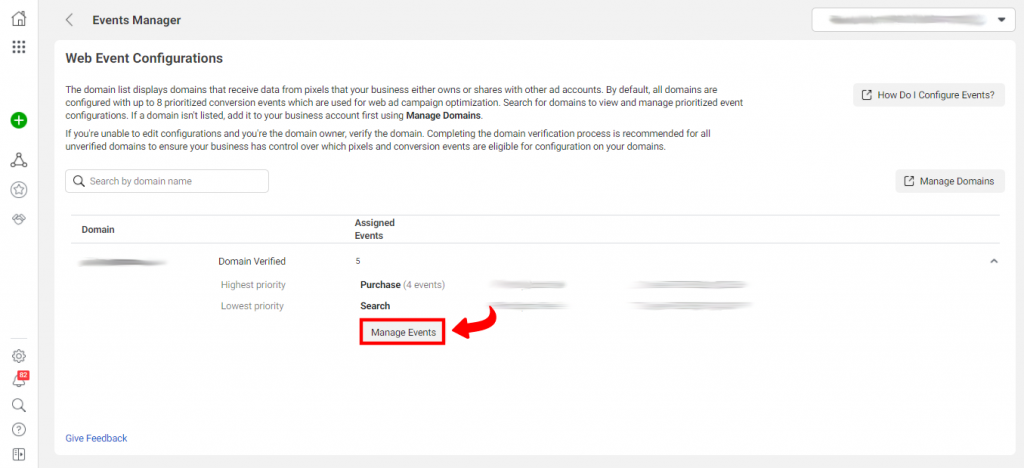This screenshot has width=1024, height=468.
Task: Go back with the Events Manager arrow
Action: (x=69, y=20)
